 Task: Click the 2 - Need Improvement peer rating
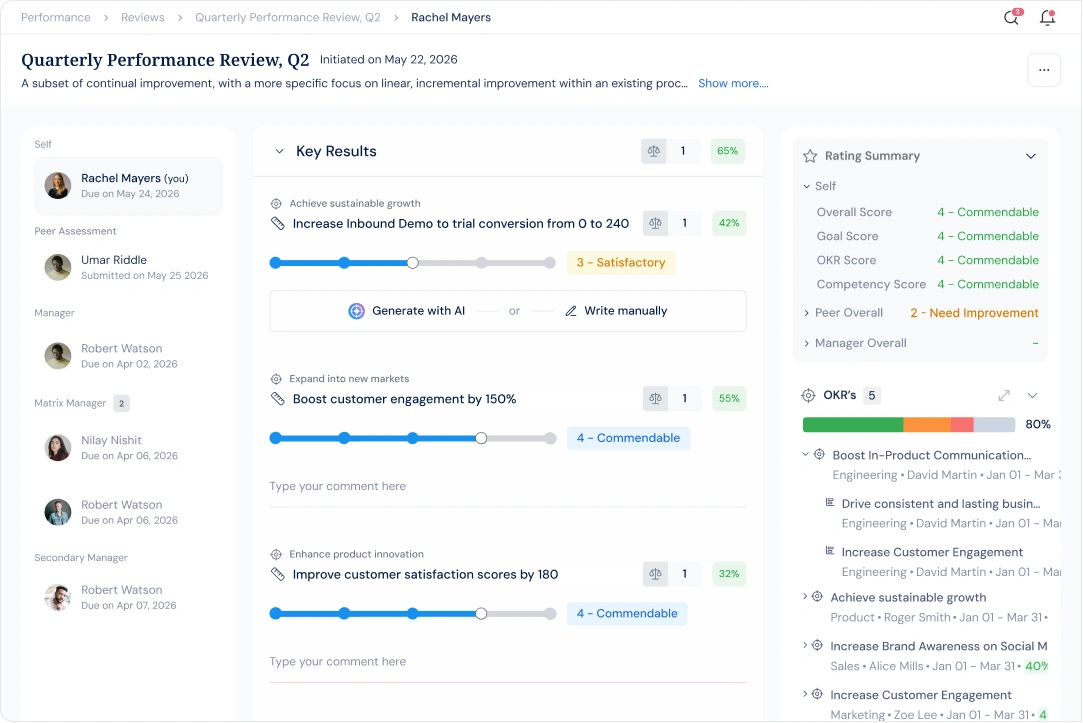(x=974, y=313)
